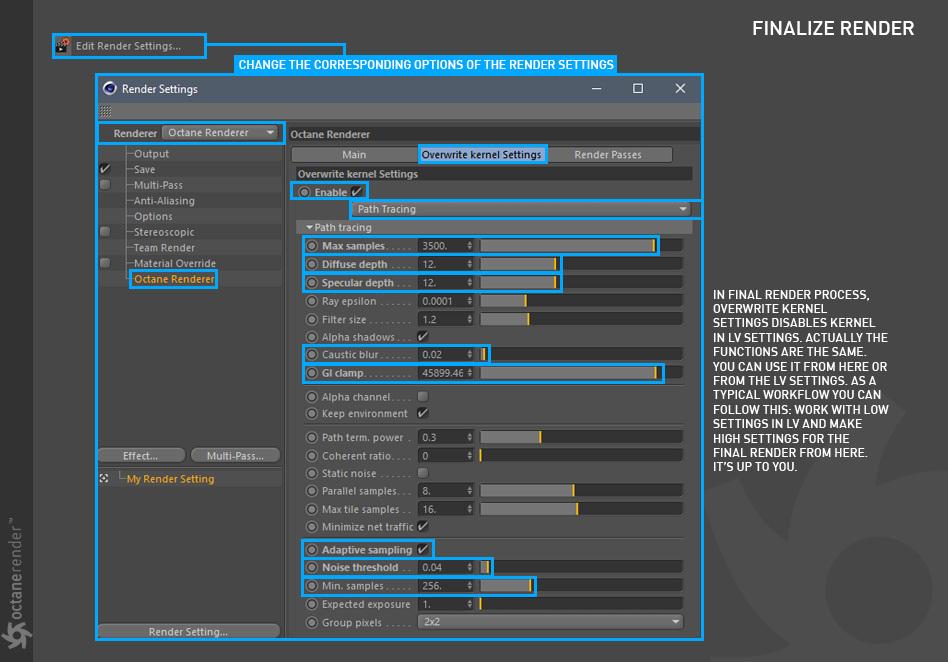Select Anti-Aliasing in the settings list
The height and width of the screenshot is (662, 948).
[164, 201]
